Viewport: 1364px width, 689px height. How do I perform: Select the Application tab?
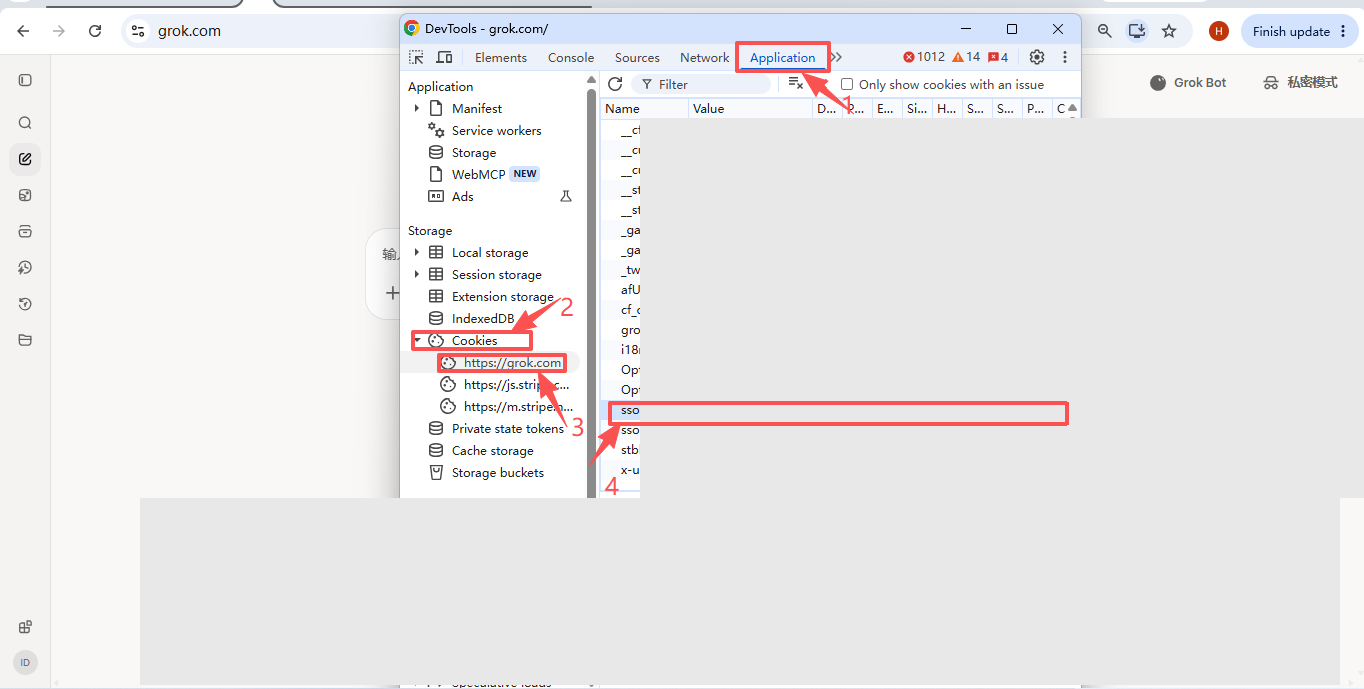[x=783, y=58]
